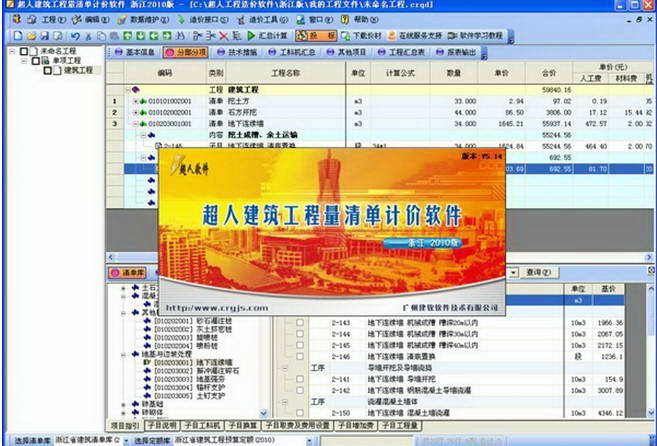The image size is (657, 446).
Task: Open the 子目工料机 bottom tab
Action: [x=203, y=426]
